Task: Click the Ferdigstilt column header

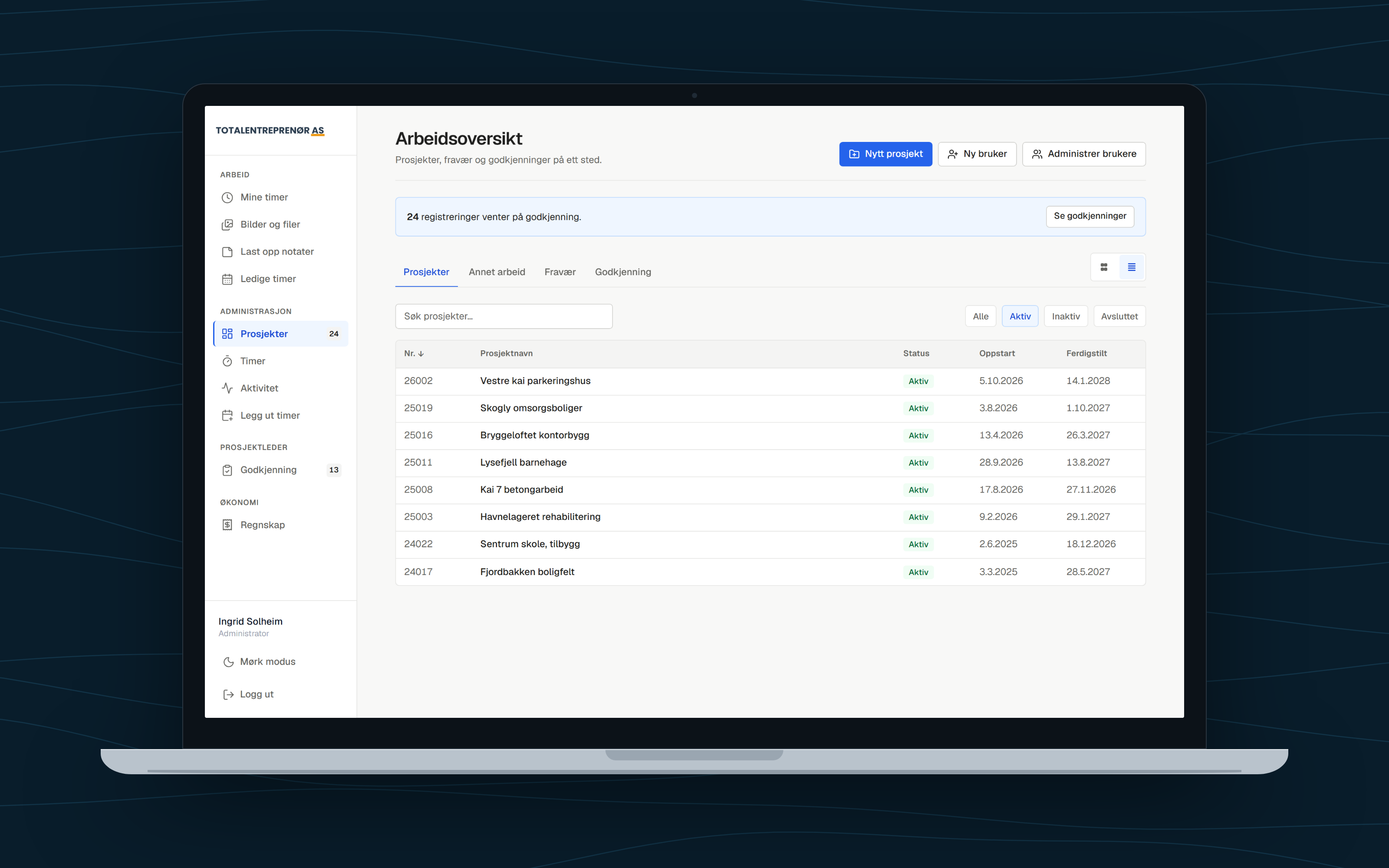Action: pyautogui.click(x=1086, y=354)
